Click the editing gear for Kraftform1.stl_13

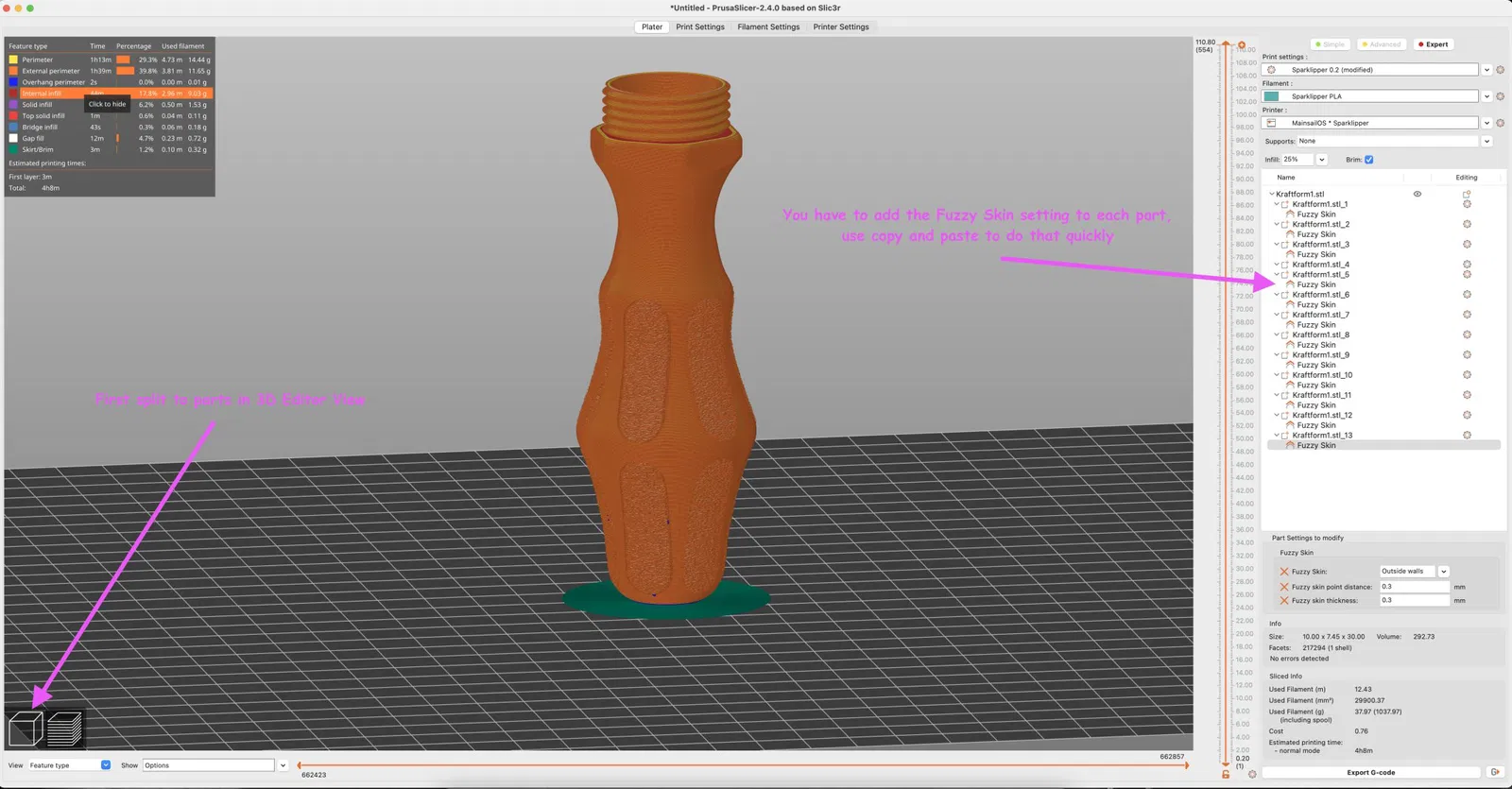(x=1467, y=435)
